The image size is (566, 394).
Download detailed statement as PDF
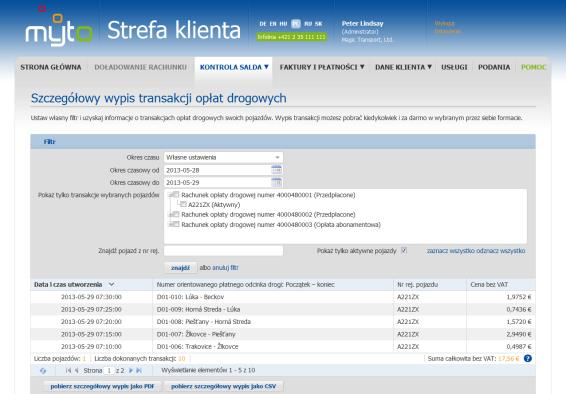102,386
